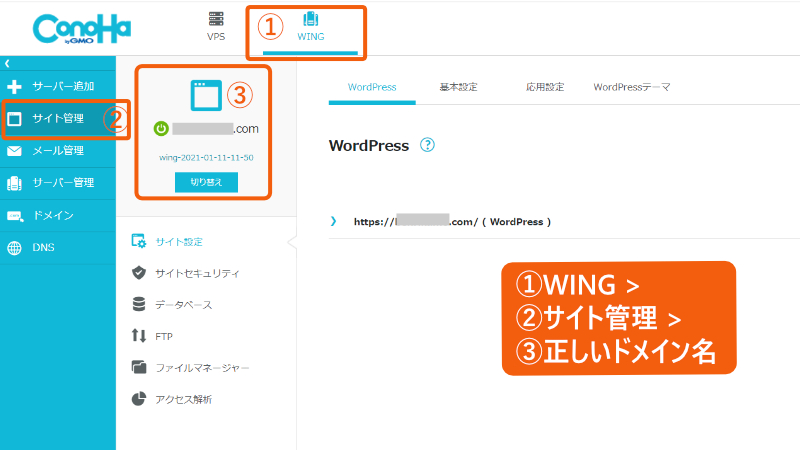800x450 pixels.
Task: Click the WordPress help question mark icon
Action: pyautogui.click(x=427, y=145)
